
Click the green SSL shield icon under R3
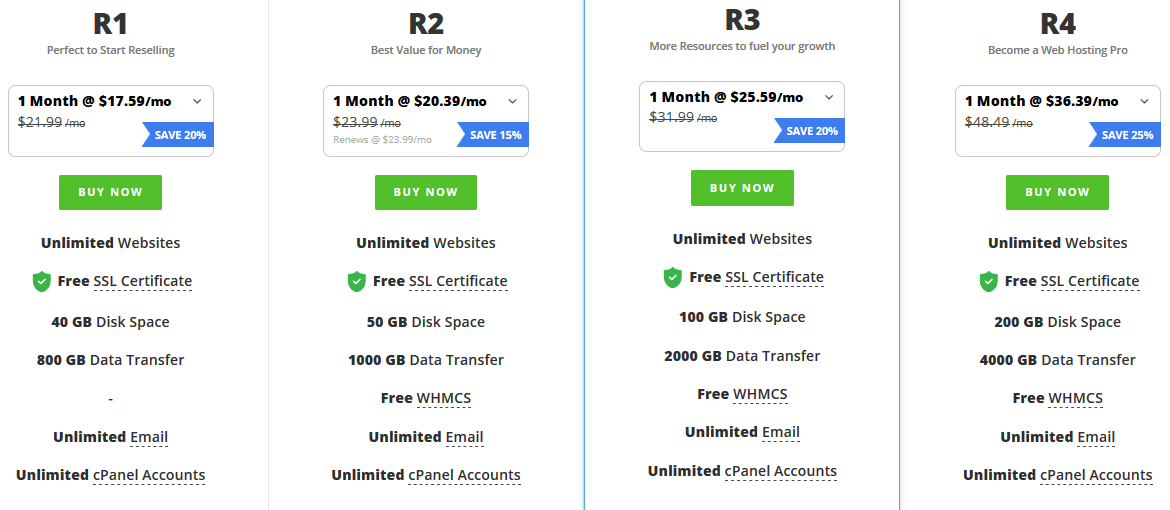tap(673, 278)
